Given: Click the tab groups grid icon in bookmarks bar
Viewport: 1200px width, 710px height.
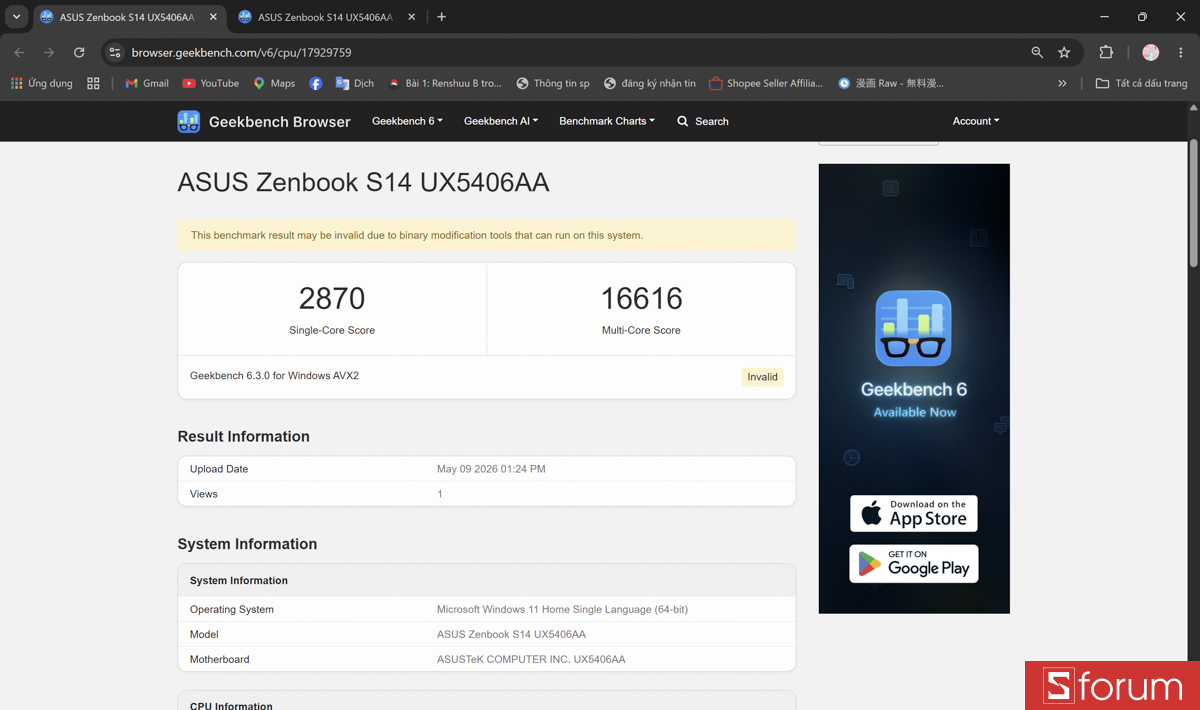Looking at the screenshot, I should point(93,83).
